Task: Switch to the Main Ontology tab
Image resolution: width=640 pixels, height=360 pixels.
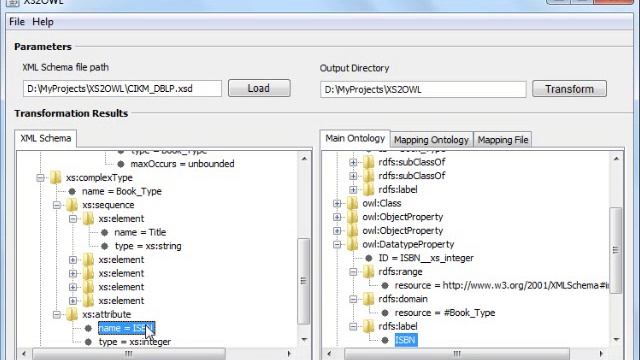Action: pos(355,138)
